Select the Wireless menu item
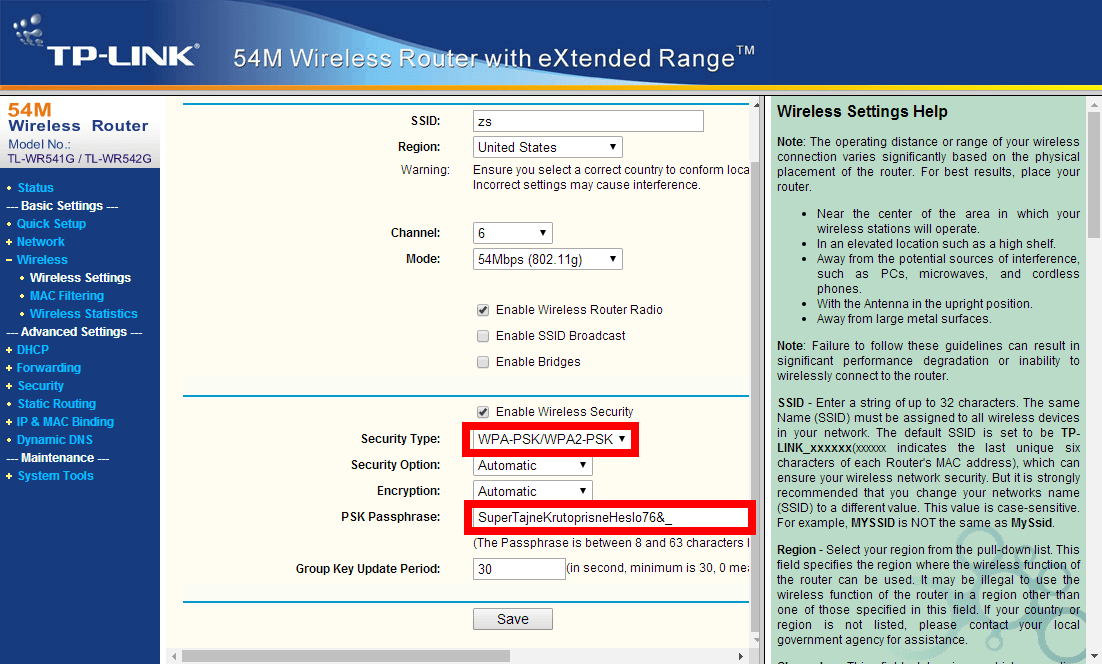 click(42, 260)
